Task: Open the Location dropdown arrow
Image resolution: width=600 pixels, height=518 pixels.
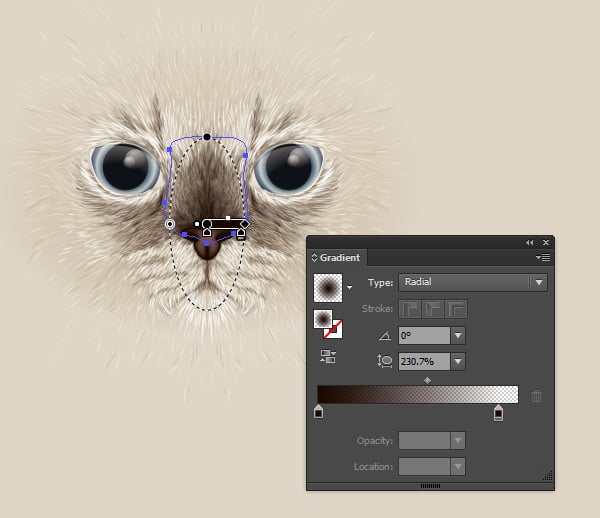Action: pos(458,467)
